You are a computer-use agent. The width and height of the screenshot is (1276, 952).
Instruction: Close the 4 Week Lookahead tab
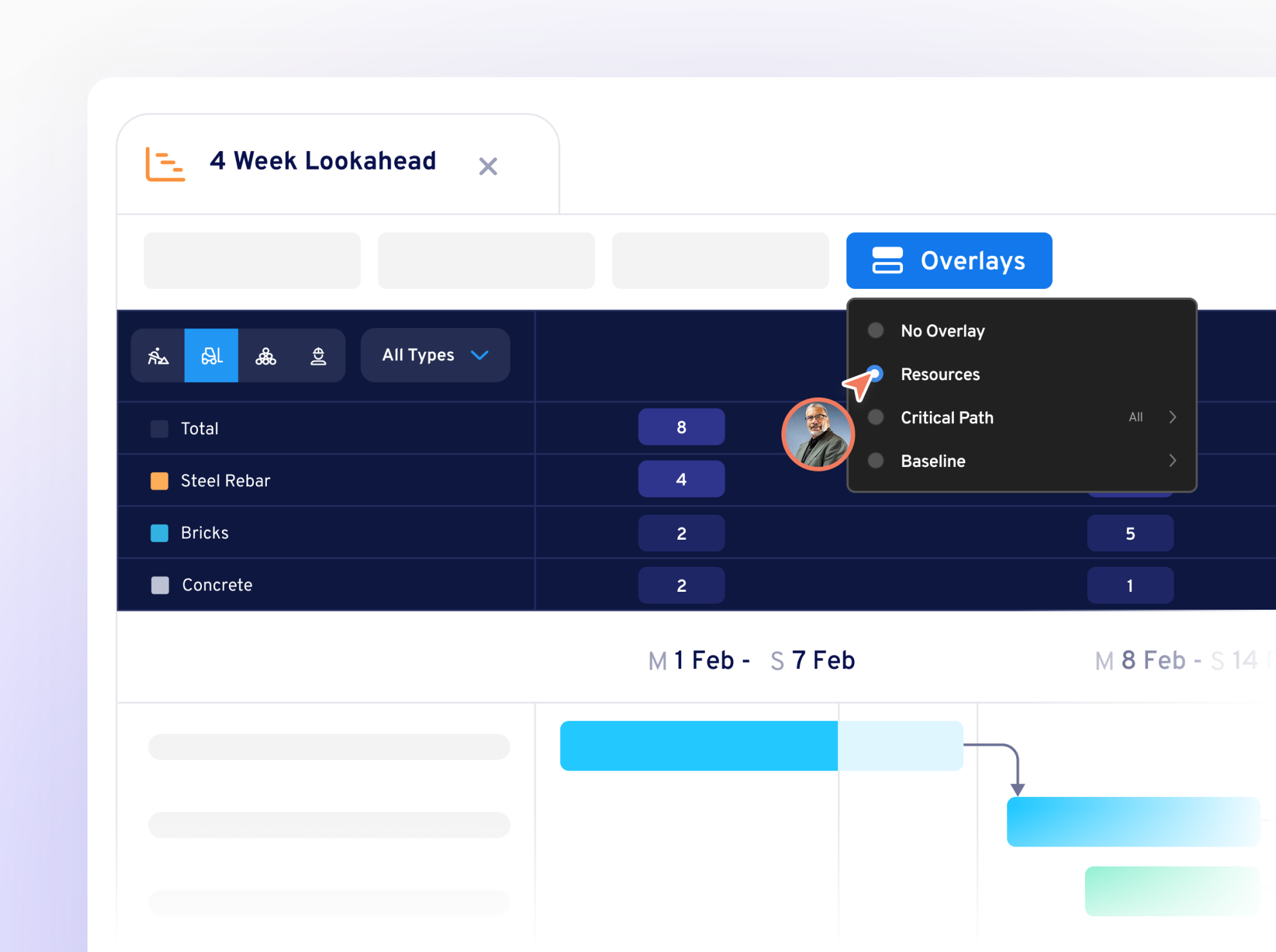point(488,167)
